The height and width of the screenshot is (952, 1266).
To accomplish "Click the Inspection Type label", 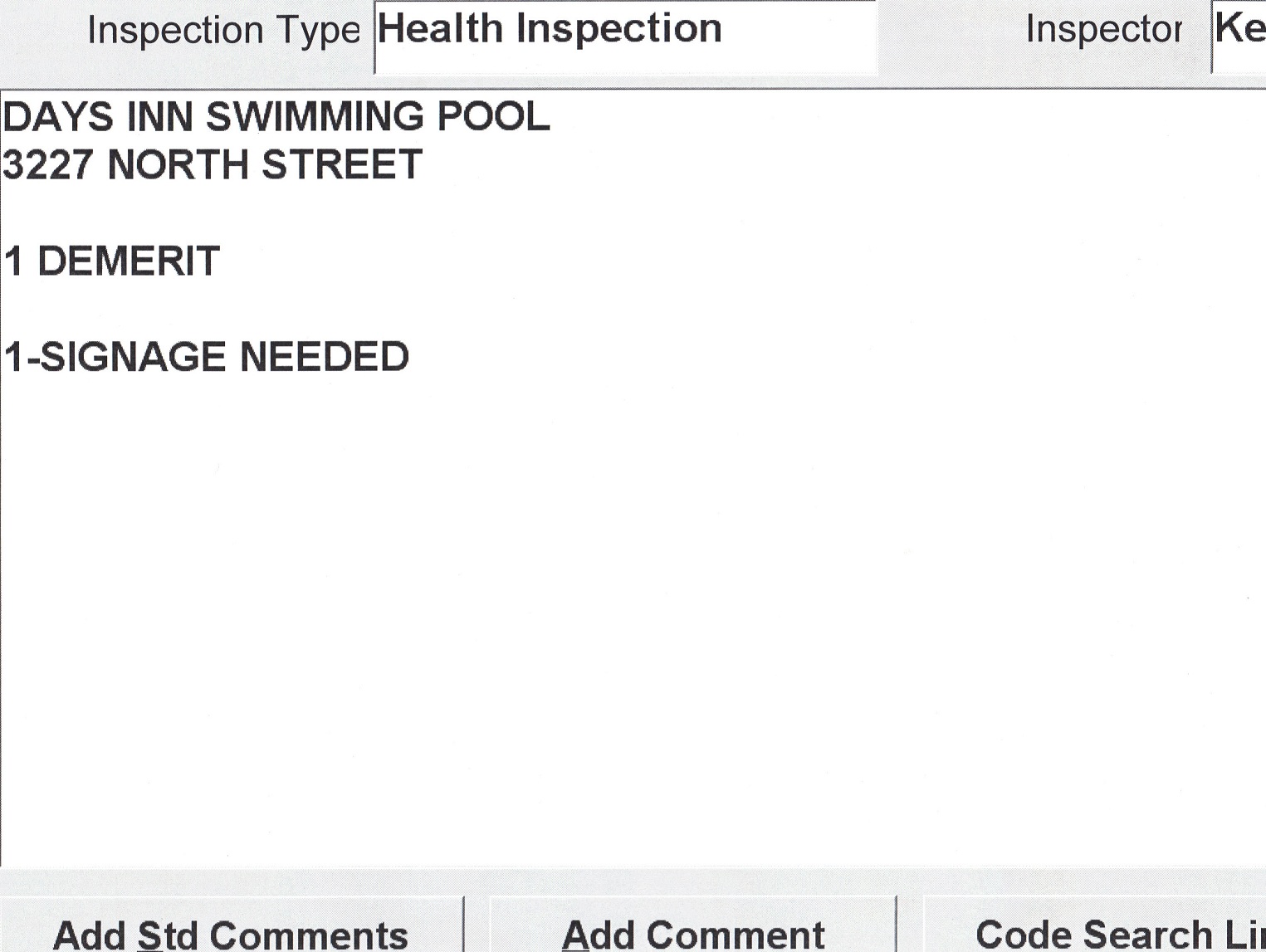I will (223, 31).
